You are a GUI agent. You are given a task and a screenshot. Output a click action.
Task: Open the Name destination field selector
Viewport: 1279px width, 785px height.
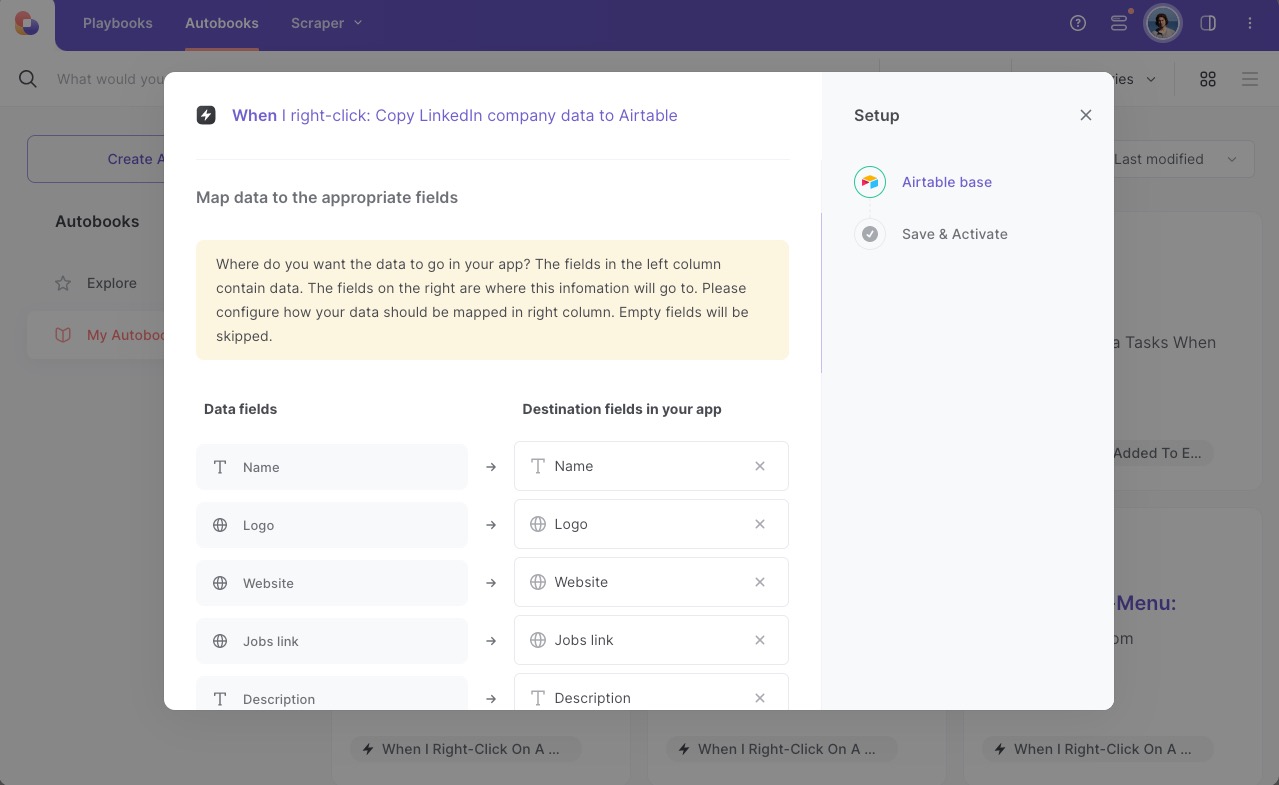651,466
